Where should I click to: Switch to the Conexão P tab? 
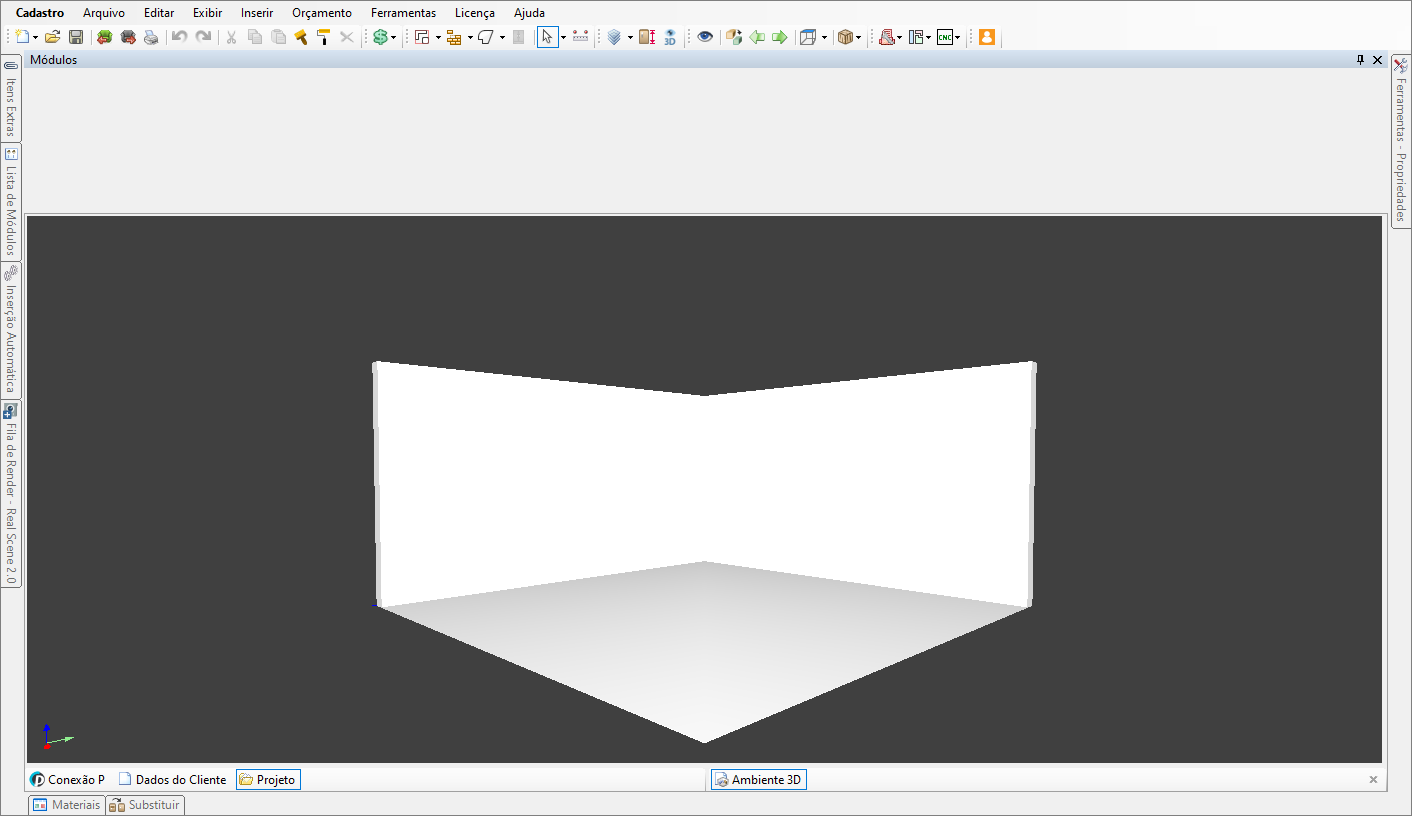[x=68, y=779]
